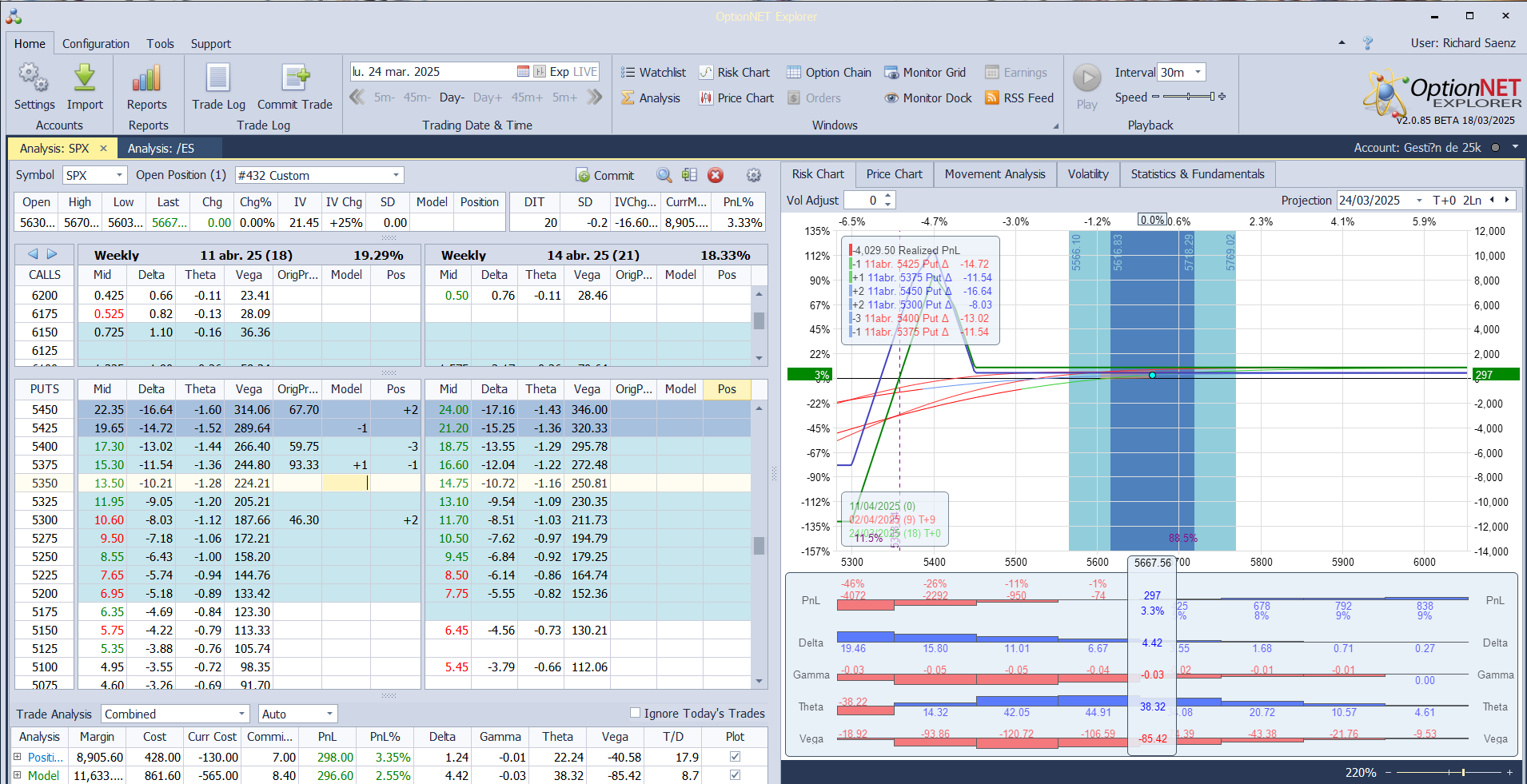Close the Analysis: SPX tab

pos(103,149)
